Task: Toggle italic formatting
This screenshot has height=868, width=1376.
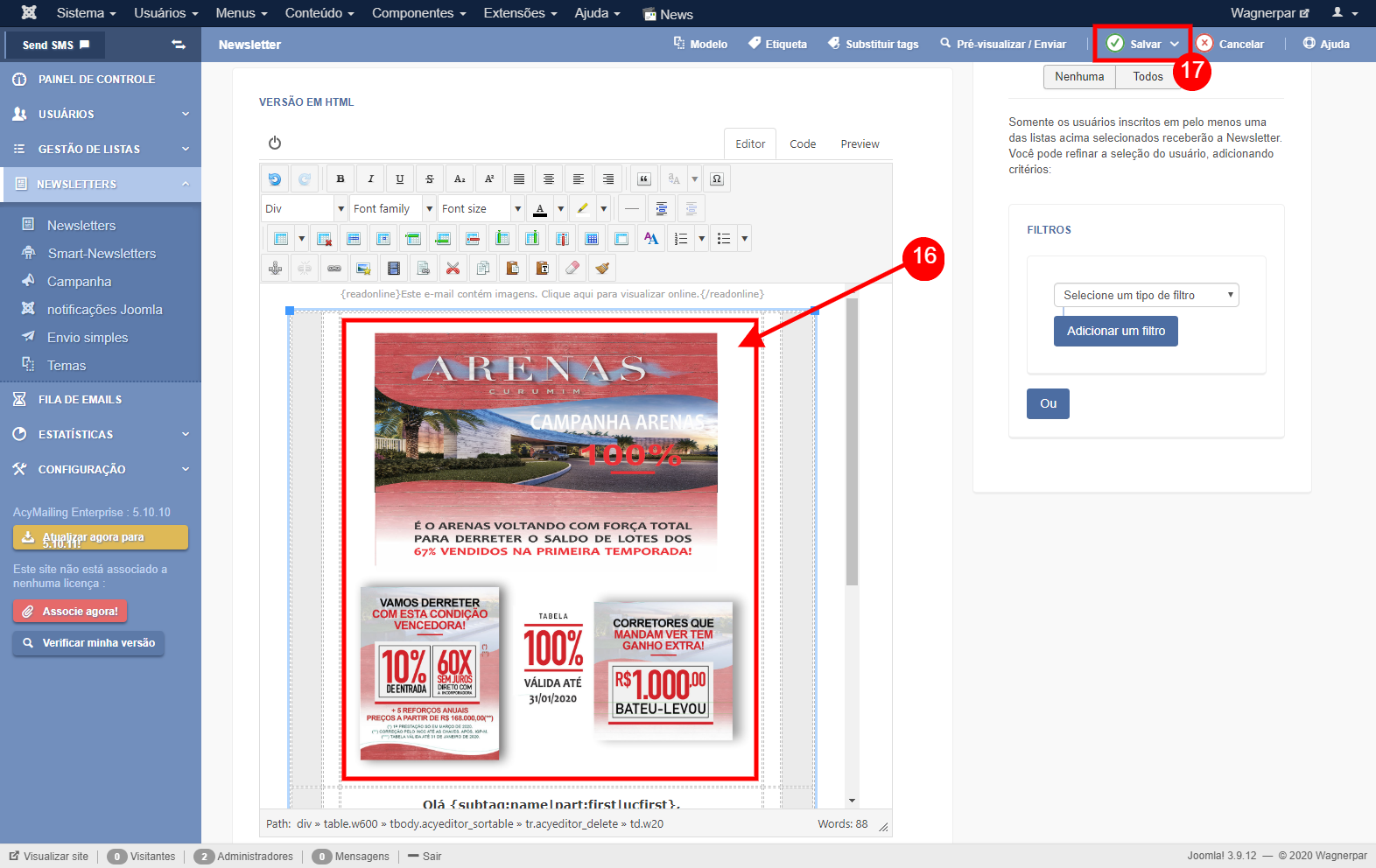Action: pos(370,179)
